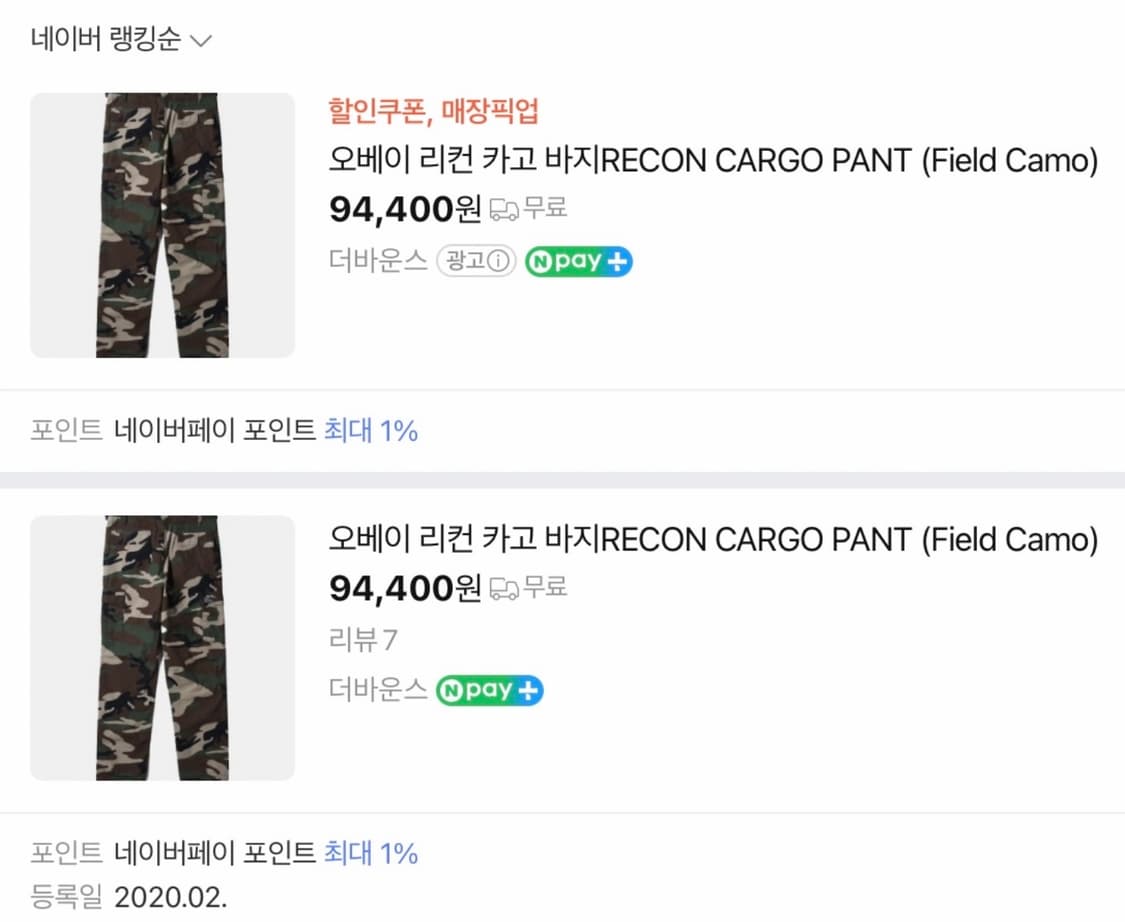Open second 오베이 리컨 카고 바지 product title
This screenshot has height=922, width=1125.
[713, 540]
